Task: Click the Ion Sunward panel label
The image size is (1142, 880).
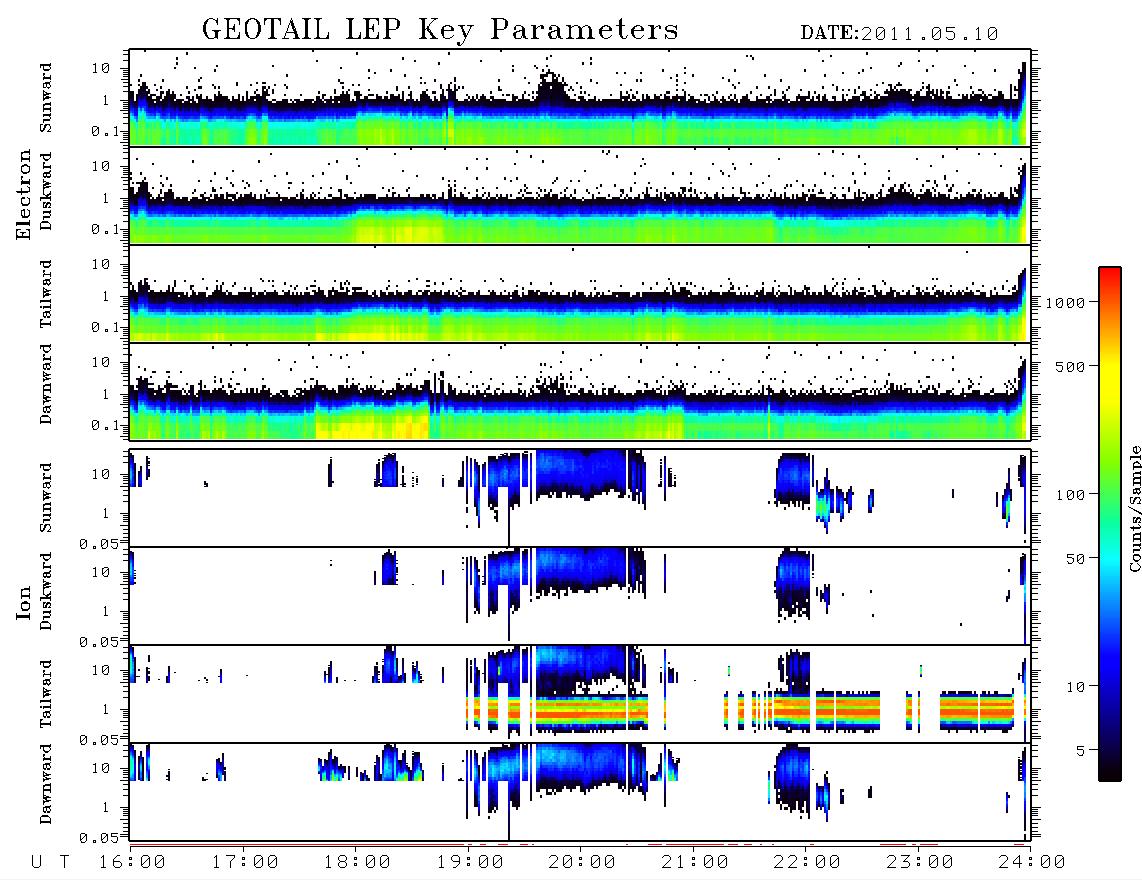Action: (x=46, y=498)
